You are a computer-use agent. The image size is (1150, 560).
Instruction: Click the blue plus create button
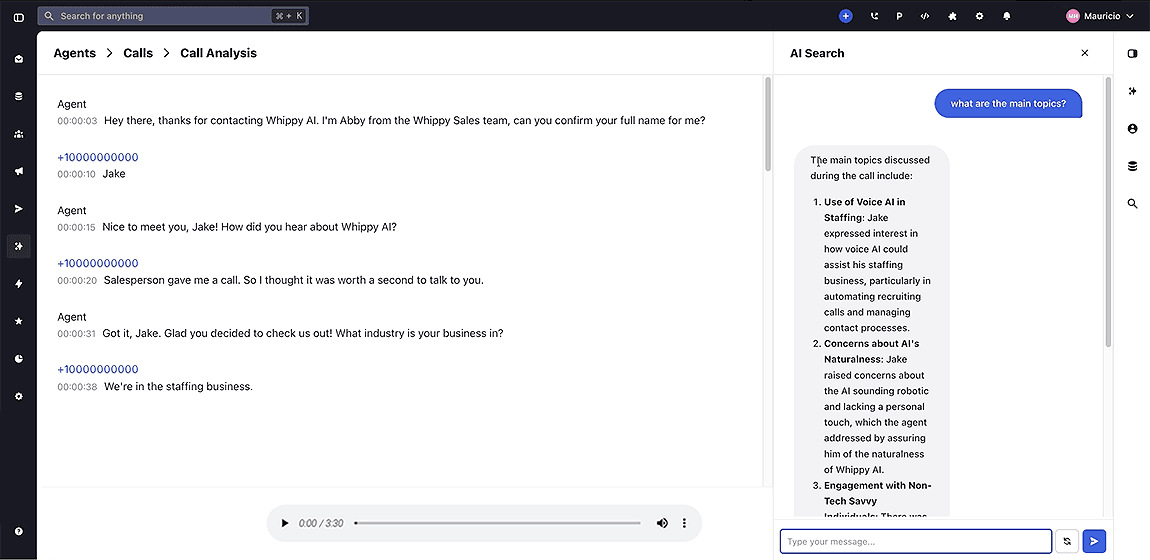(x=846, y=16)
